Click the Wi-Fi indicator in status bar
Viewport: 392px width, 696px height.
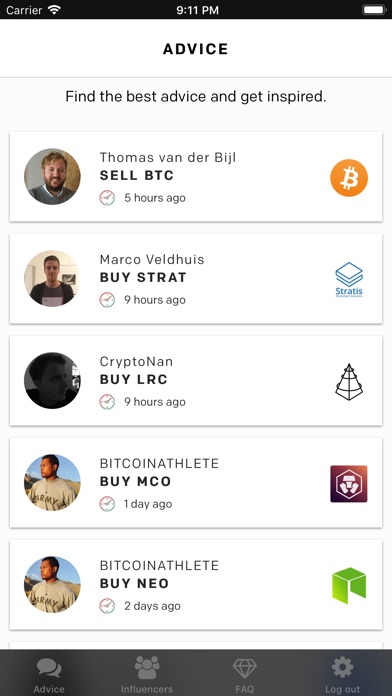tap(55, 10)
